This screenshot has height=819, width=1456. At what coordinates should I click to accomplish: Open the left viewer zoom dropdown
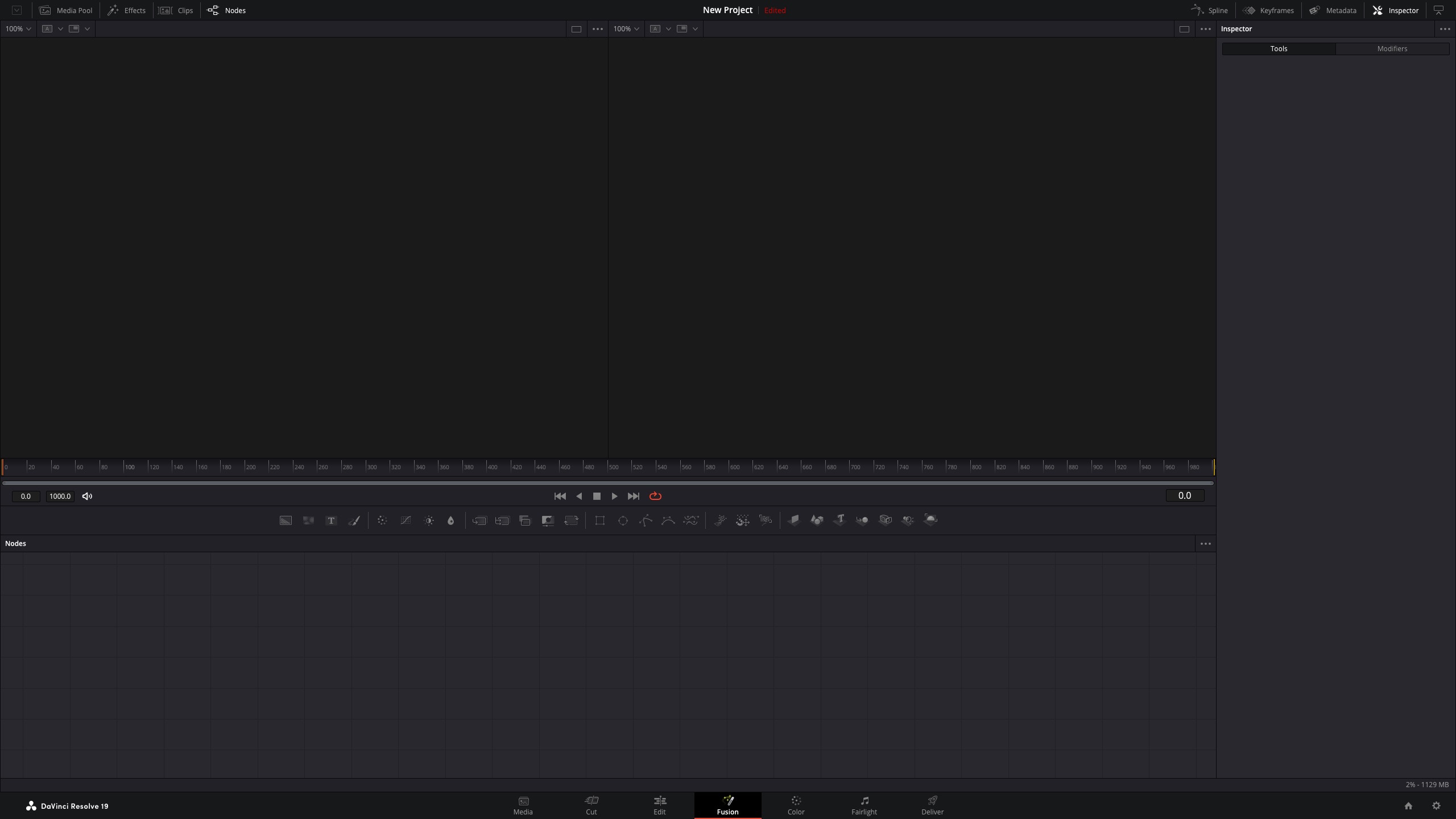pyautogui.click(x=18, y=28)
